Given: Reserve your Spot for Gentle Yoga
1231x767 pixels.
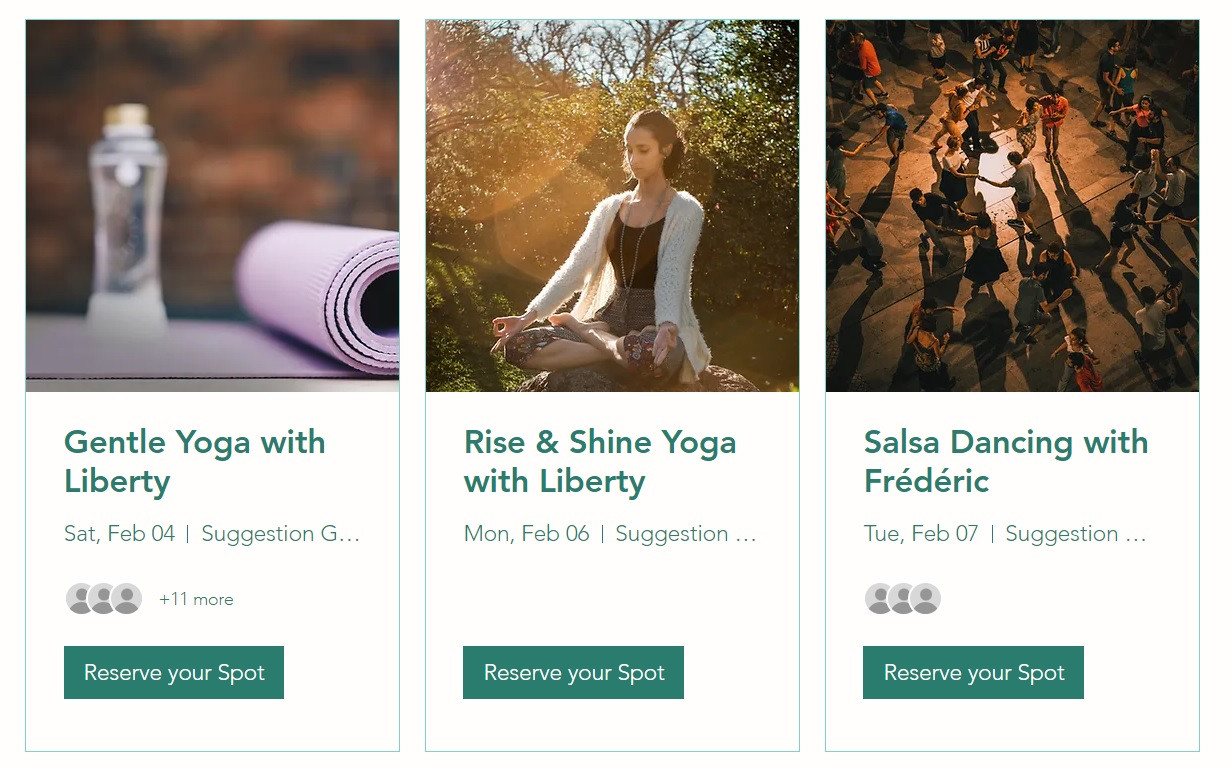Looking at the screenshot, I should (x=174, y=673).
